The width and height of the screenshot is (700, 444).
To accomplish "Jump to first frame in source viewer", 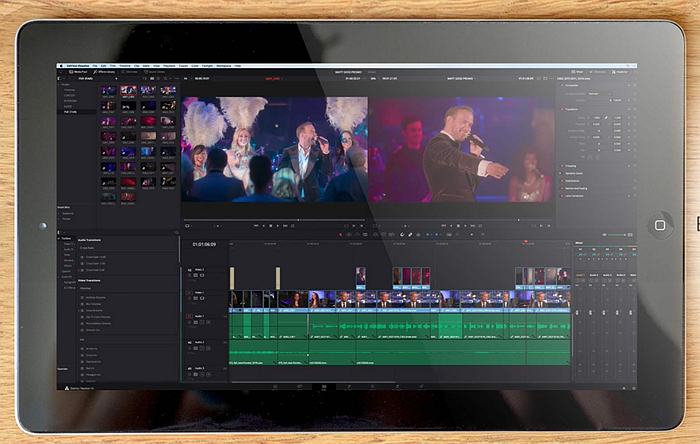I will click(x=256, y=226).
